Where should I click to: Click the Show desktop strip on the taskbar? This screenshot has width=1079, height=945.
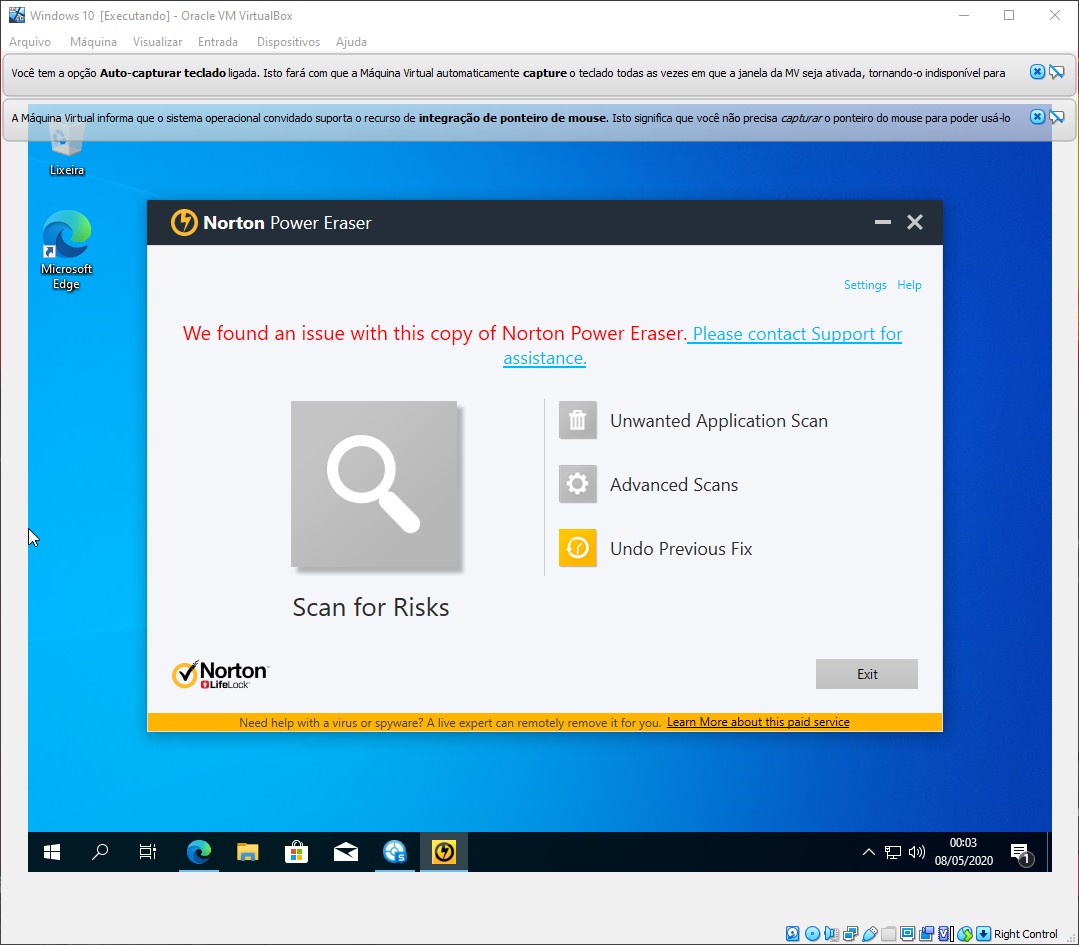click(x=1049, y=852)
